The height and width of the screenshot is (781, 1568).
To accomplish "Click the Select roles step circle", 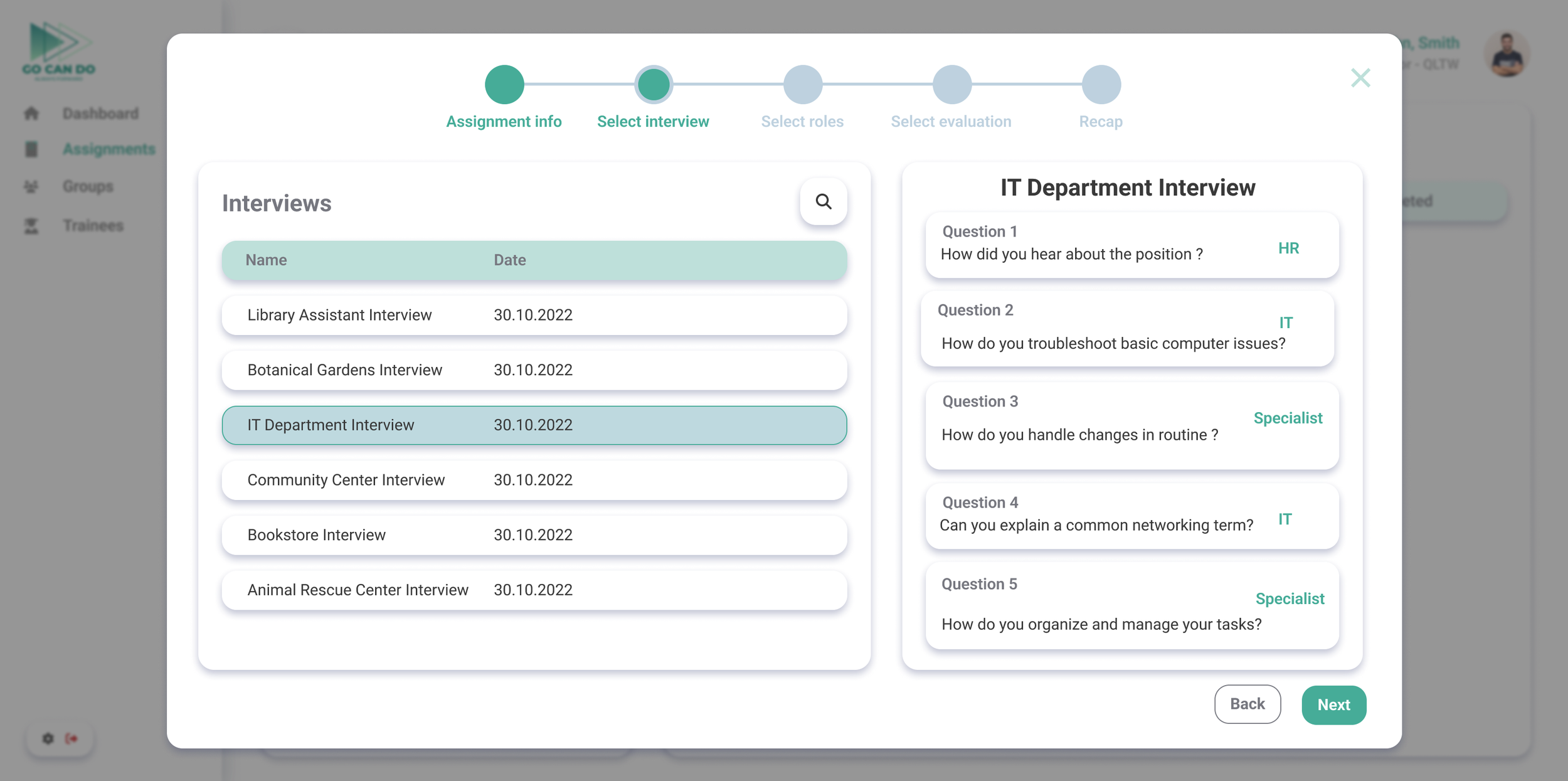I will 802,85.
